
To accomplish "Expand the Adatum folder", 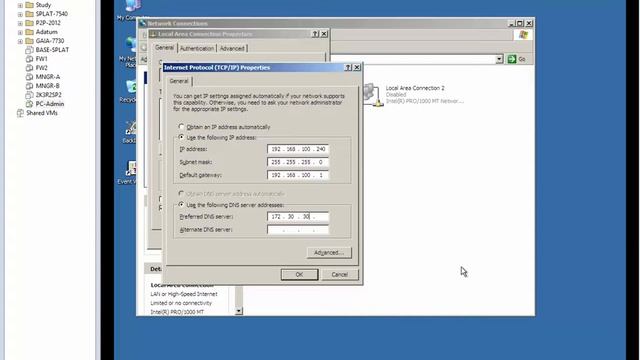I will (x=20, y=32).
